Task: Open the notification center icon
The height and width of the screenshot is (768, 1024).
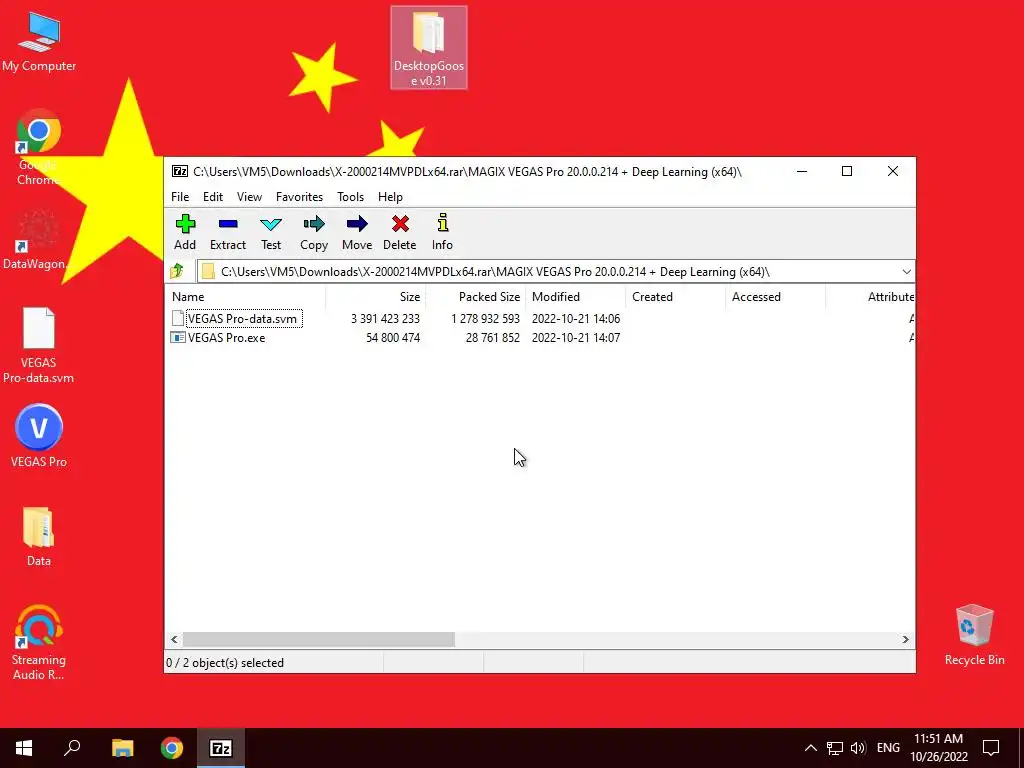Action: (x=991, y=748)
